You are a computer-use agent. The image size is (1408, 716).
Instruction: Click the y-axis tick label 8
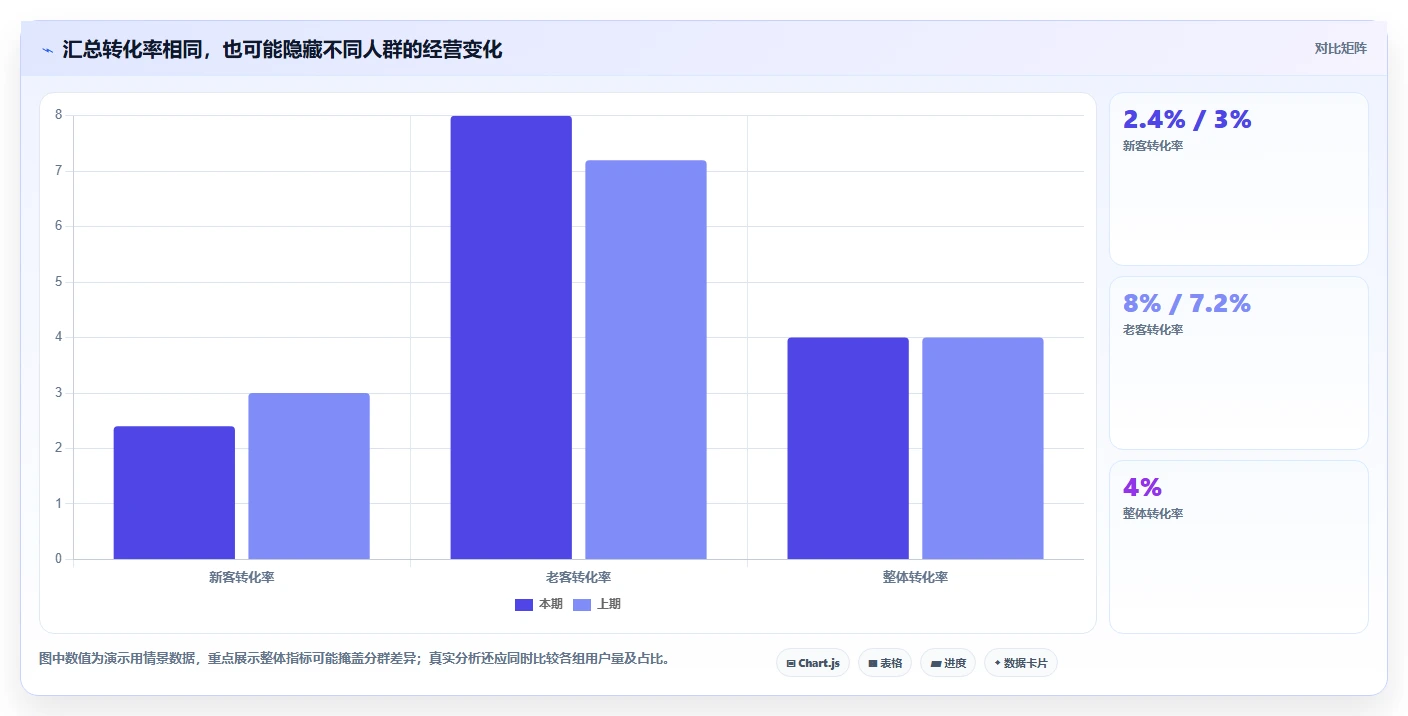[59, 115]
